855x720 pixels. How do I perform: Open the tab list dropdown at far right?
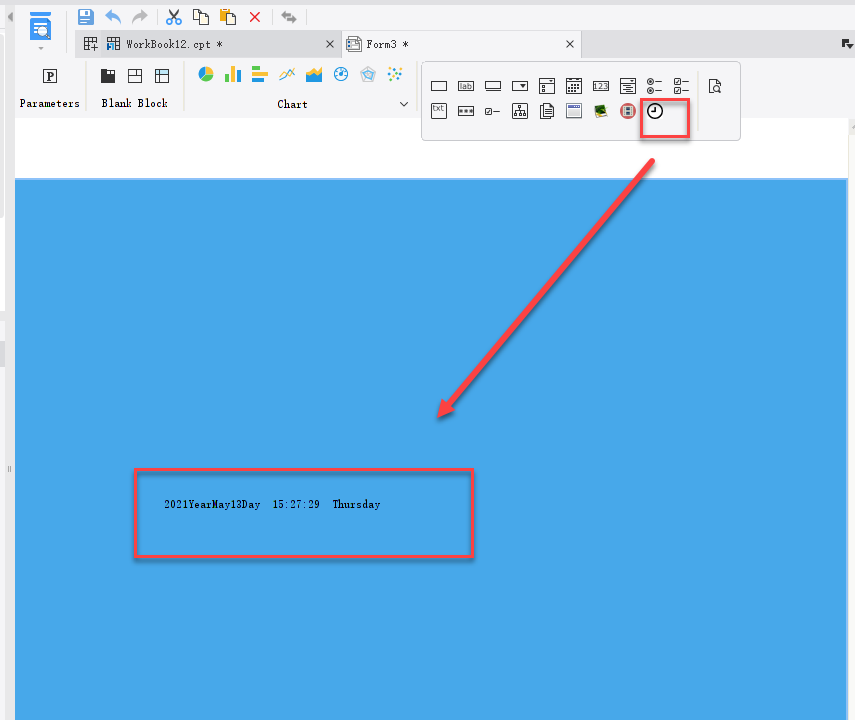847,44
